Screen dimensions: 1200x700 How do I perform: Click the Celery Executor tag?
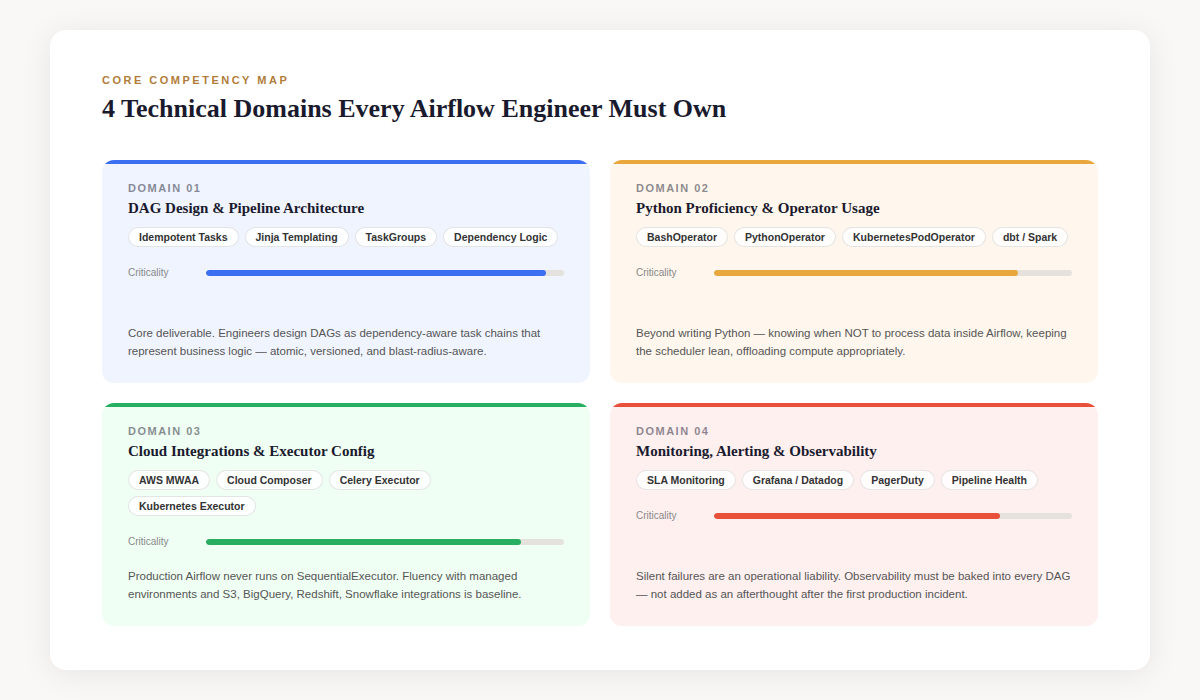click(x=380, y=480)
